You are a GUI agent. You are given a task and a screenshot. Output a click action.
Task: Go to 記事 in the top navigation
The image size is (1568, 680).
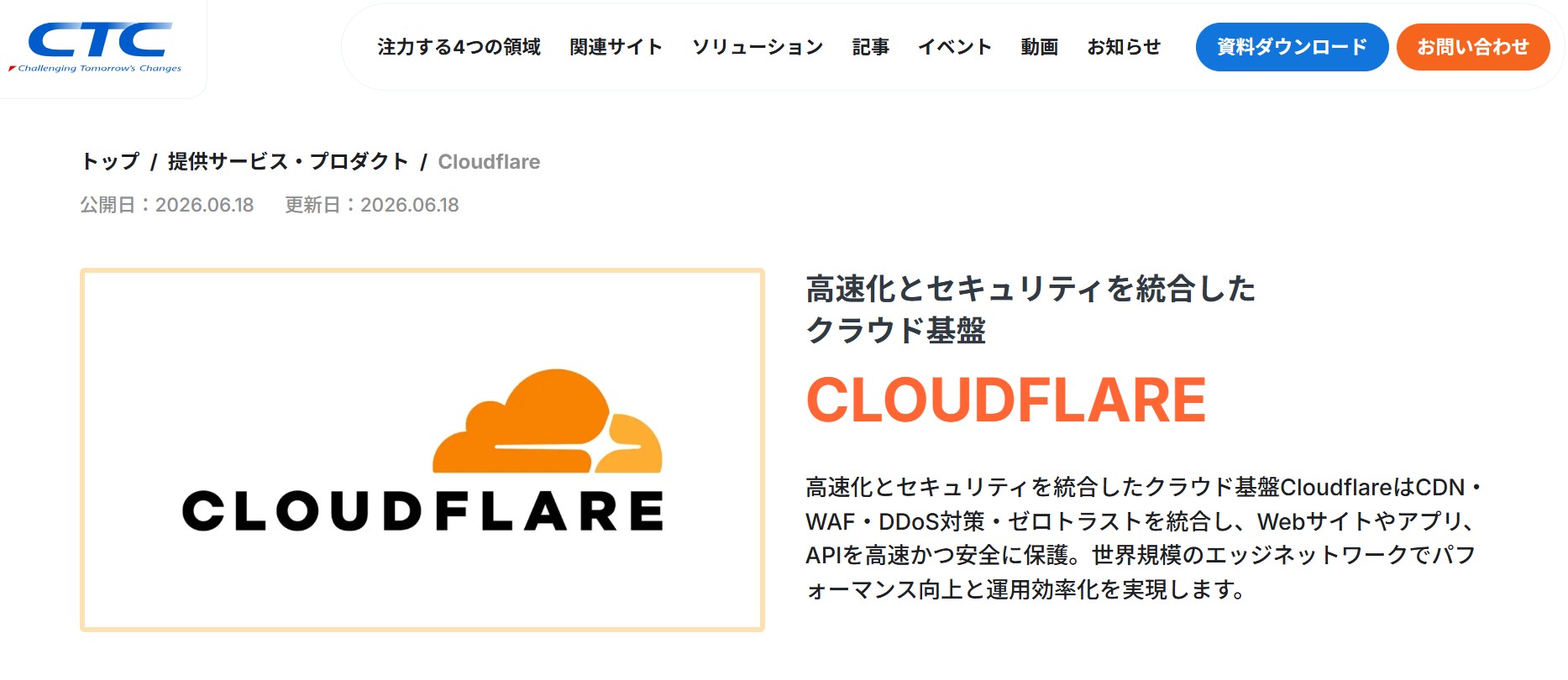click(x=870, y=47)
